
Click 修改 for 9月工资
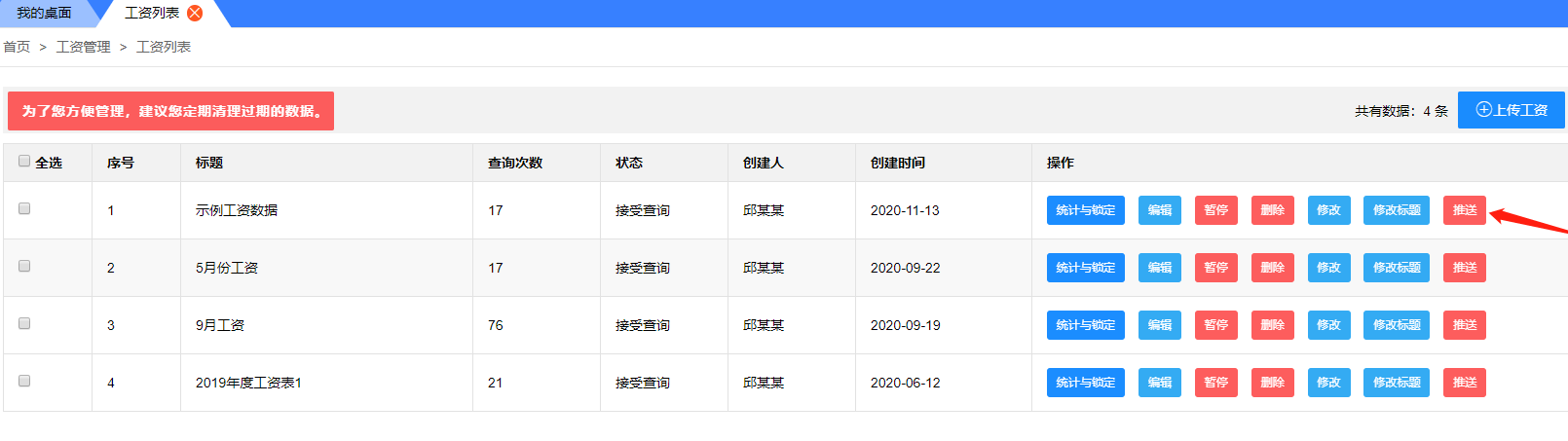coord(1329,325)
